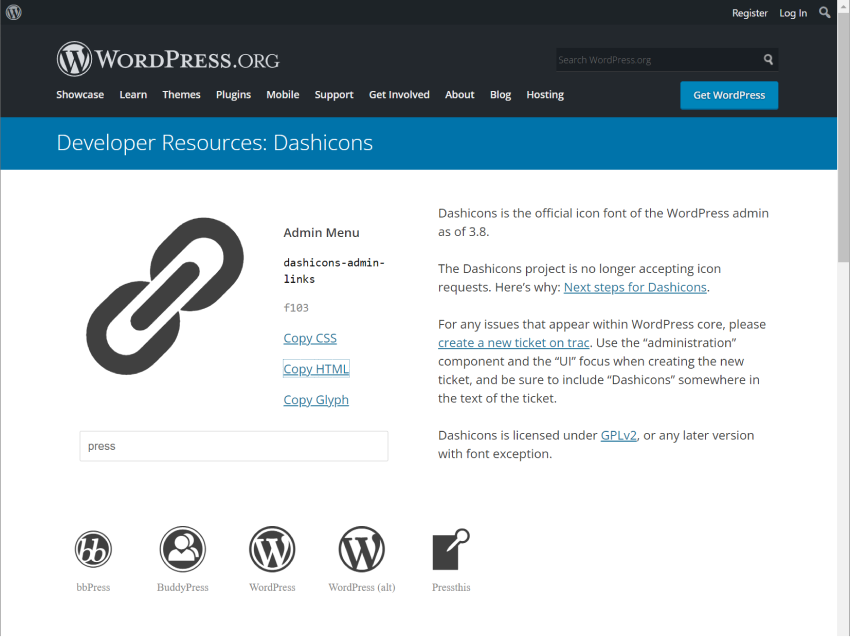Image resolution: width=850 pixels, height=637 pixels.
Task: Pick the WordPress (alt) dashicon
Action: tap(361, 549)
